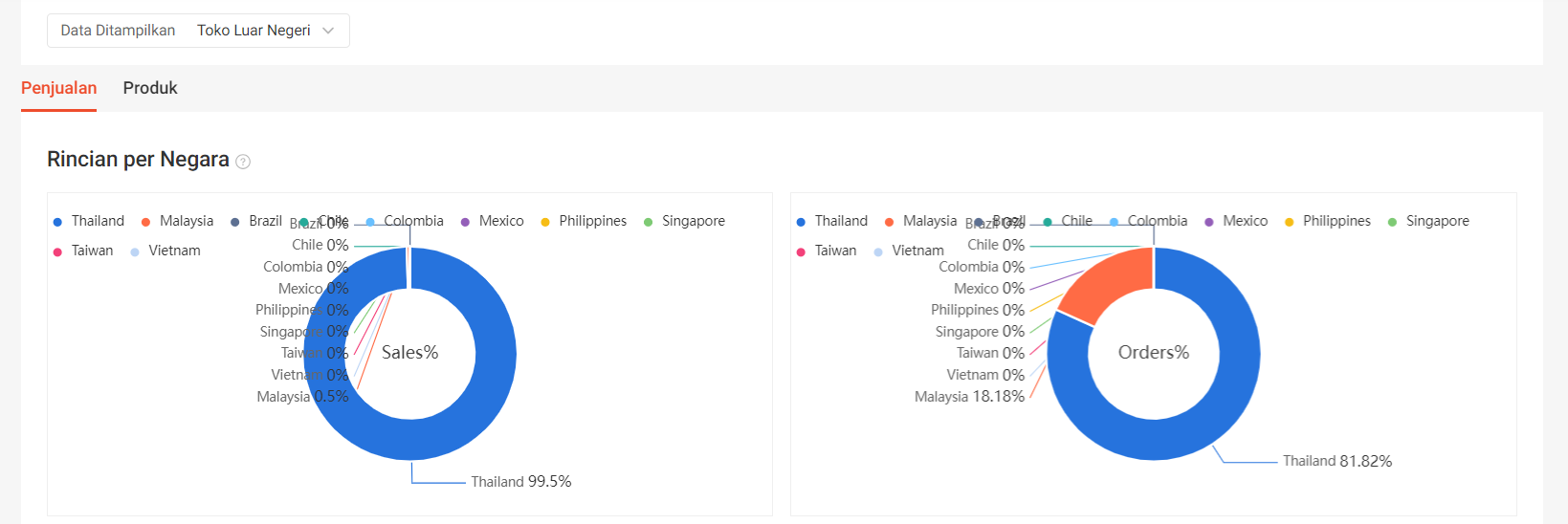Toggle Taiwan in the Orders chart legend

click(x=827, y=251)
